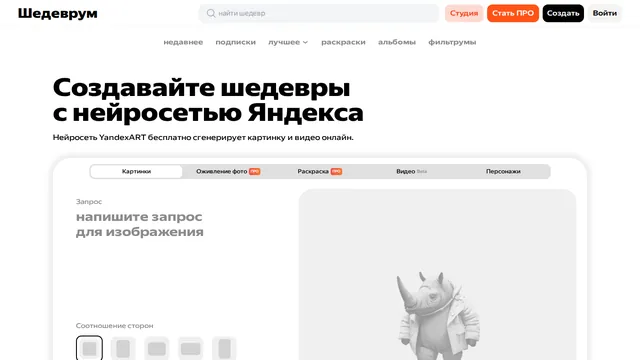Select the wide landscape aspect ratio icon
This screenshot has width=640, height=360.
[x=191, y=349]
